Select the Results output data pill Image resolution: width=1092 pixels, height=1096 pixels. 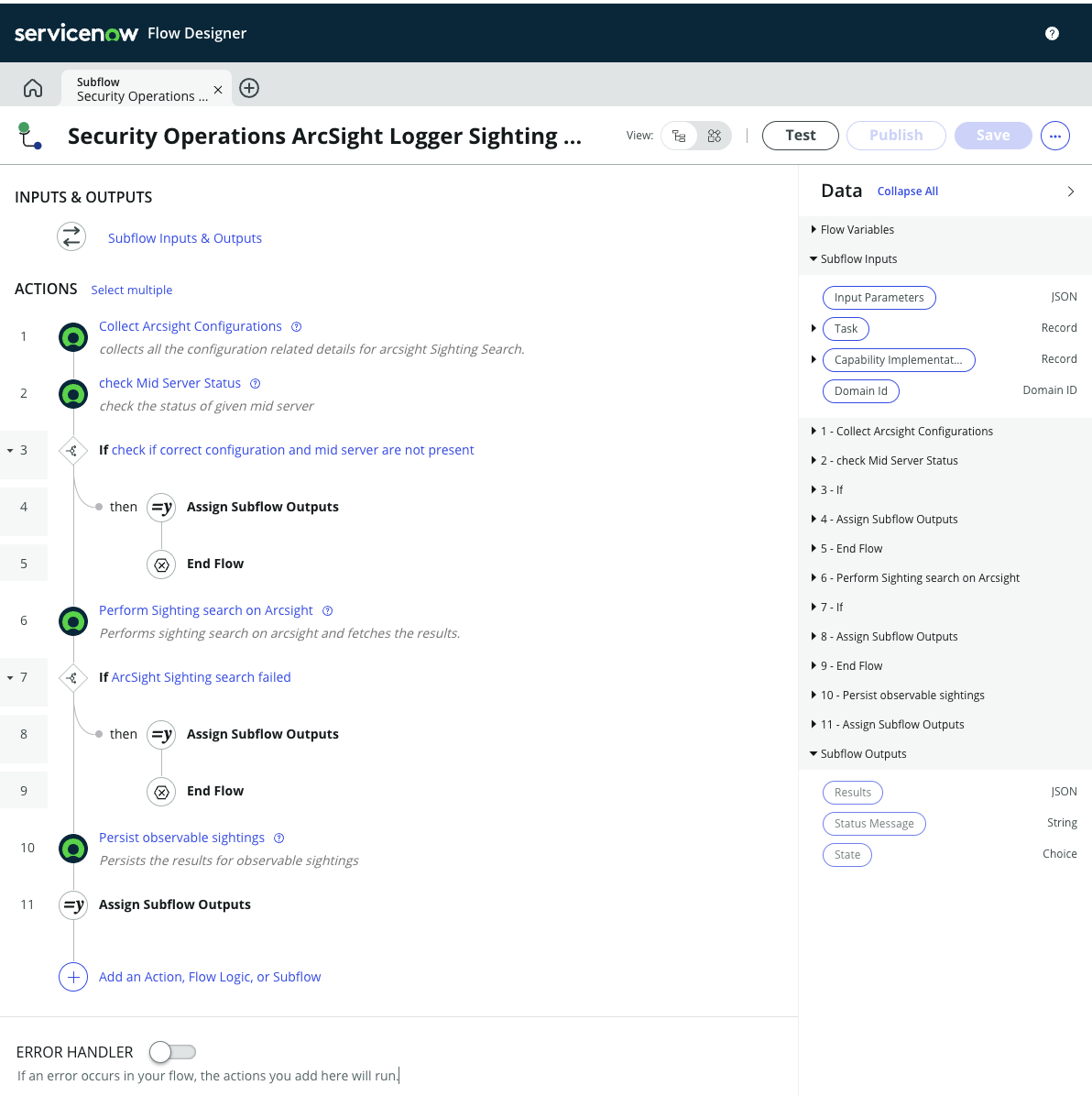(x=852, y=793)
